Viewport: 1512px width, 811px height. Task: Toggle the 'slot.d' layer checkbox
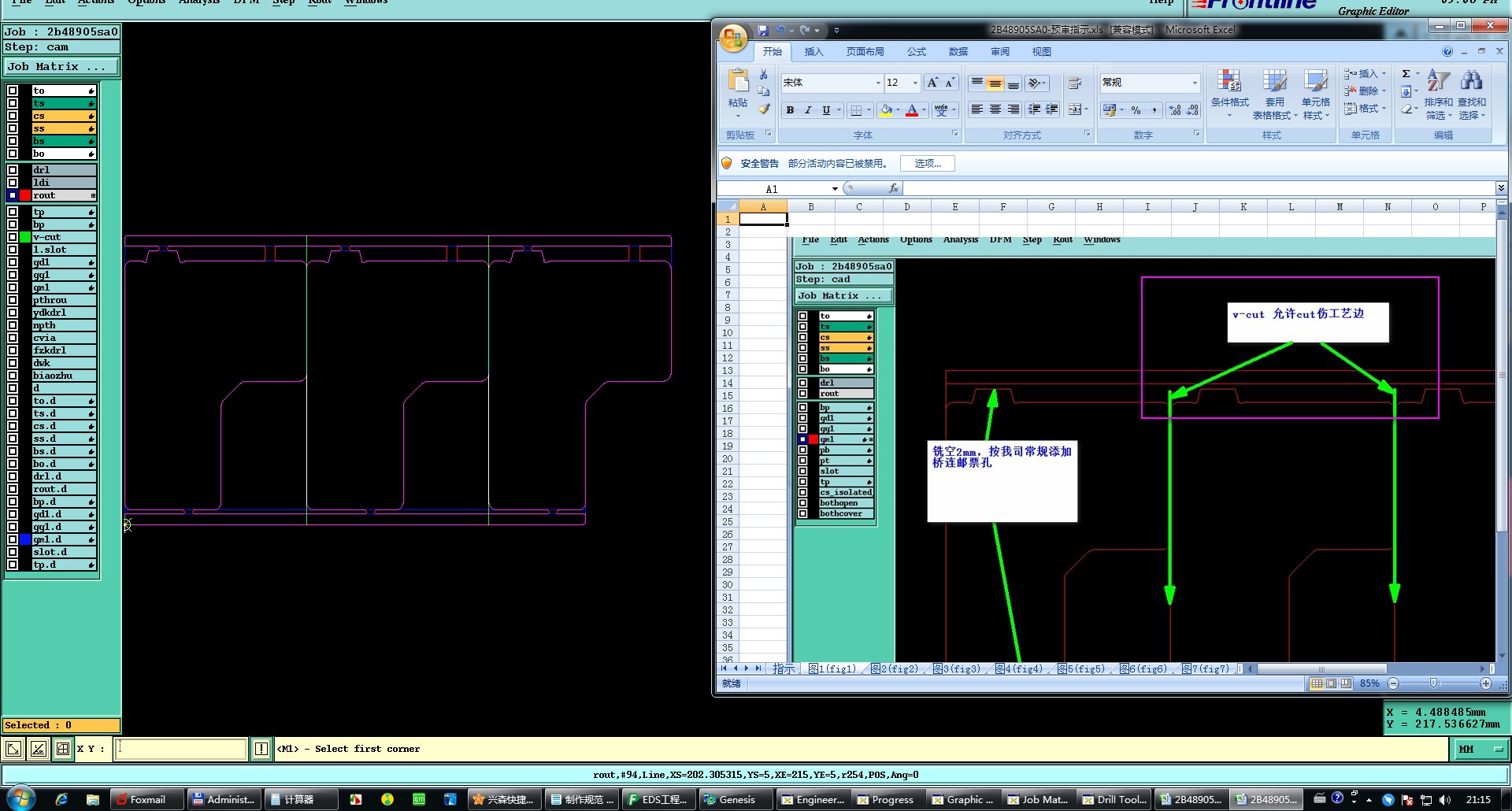pos(13,552)
